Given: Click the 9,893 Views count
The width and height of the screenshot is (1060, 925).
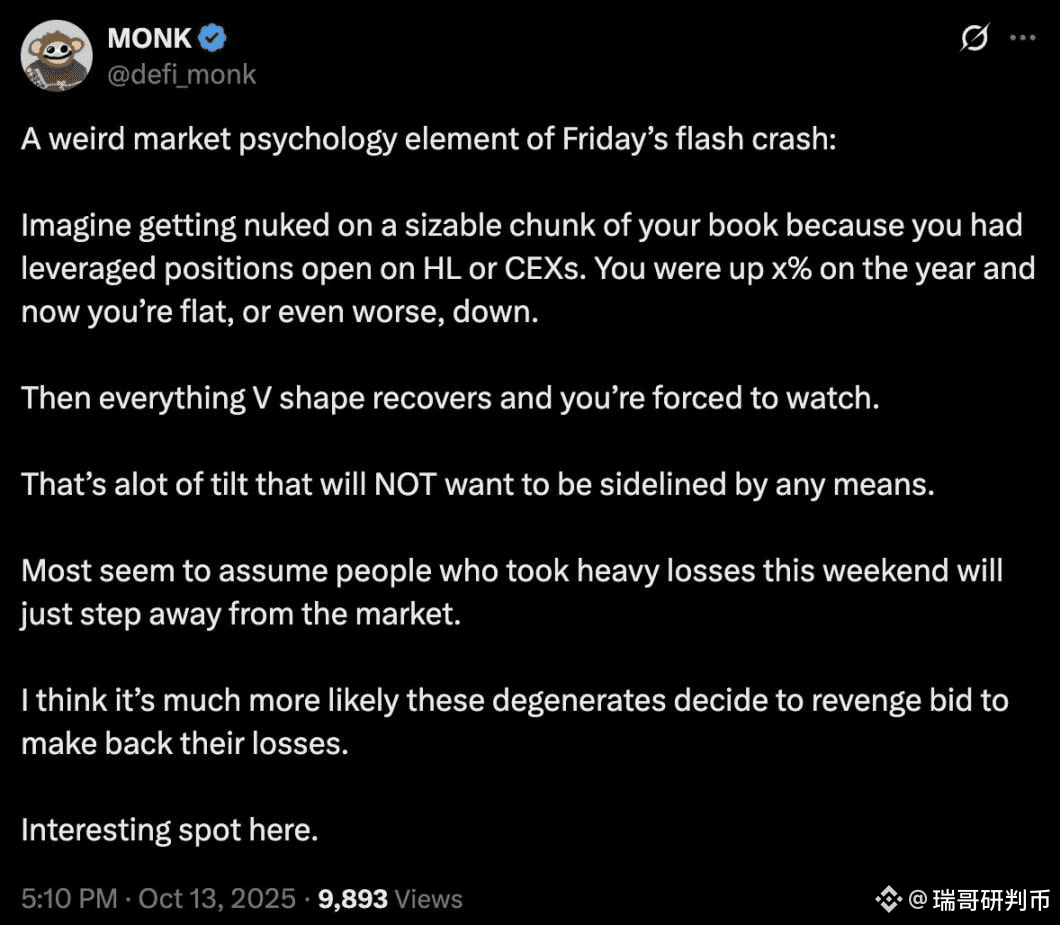Looking at the screenshot, I should pos(390,898).
